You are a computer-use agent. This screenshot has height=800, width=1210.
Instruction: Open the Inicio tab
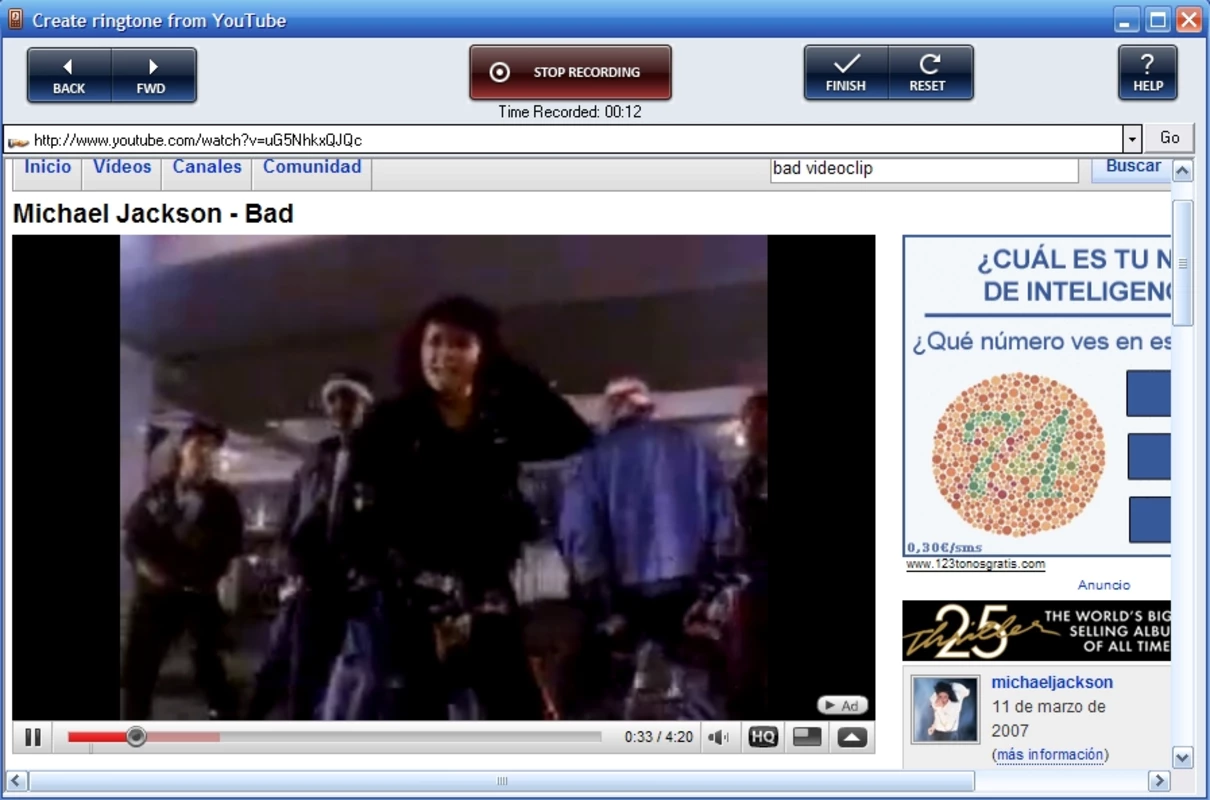48,167
